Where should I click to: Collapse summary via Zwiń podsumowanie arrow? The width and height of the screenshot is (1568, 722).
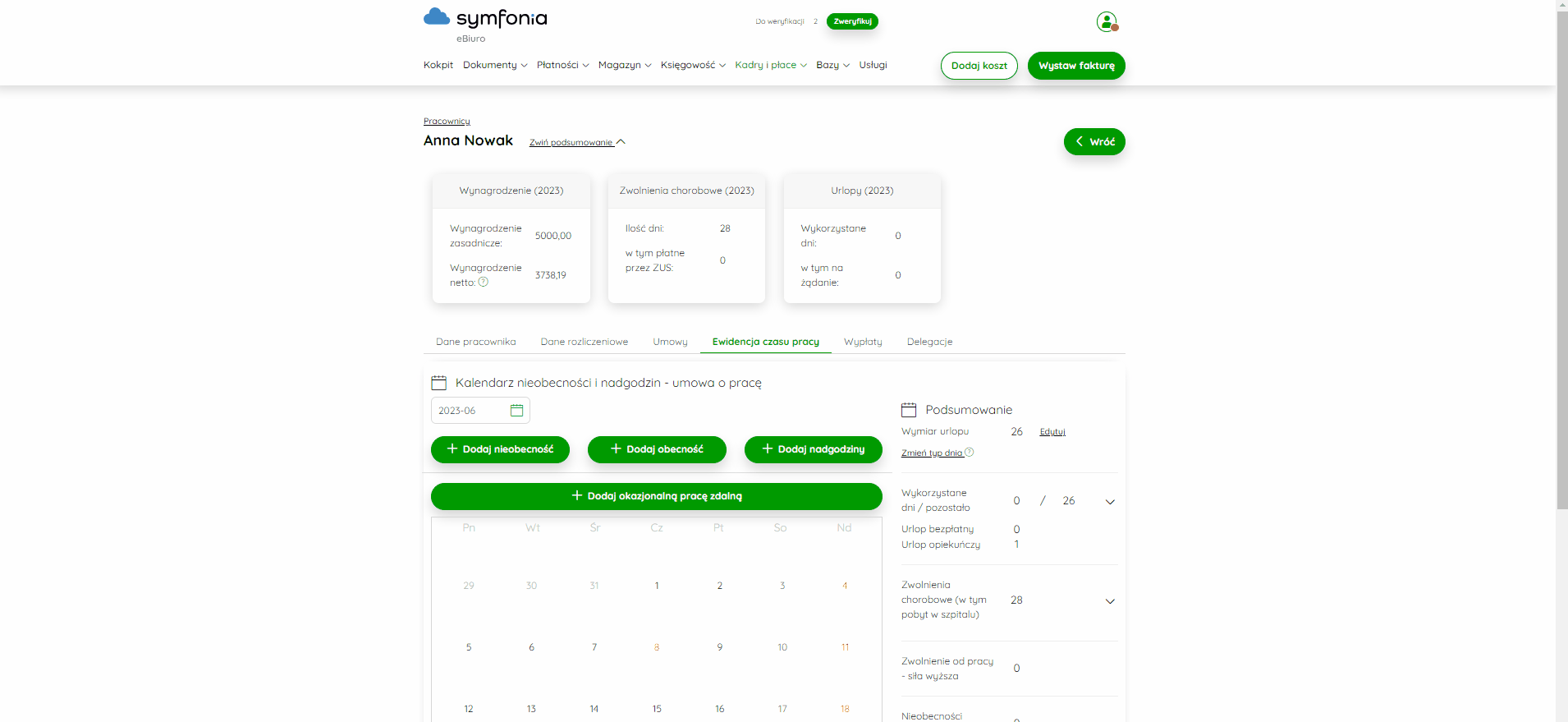(621, 142)
